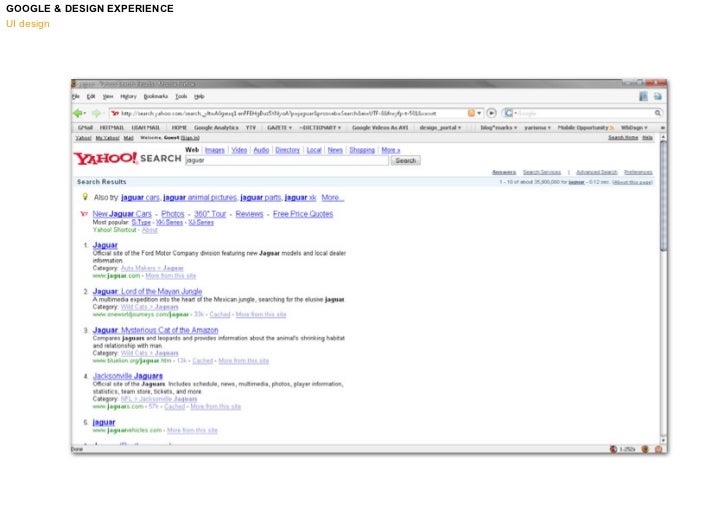Screen dimensions: 728x515
Task: Click the 'jaguar animal pictures' suggestion link
Action: 200,197
